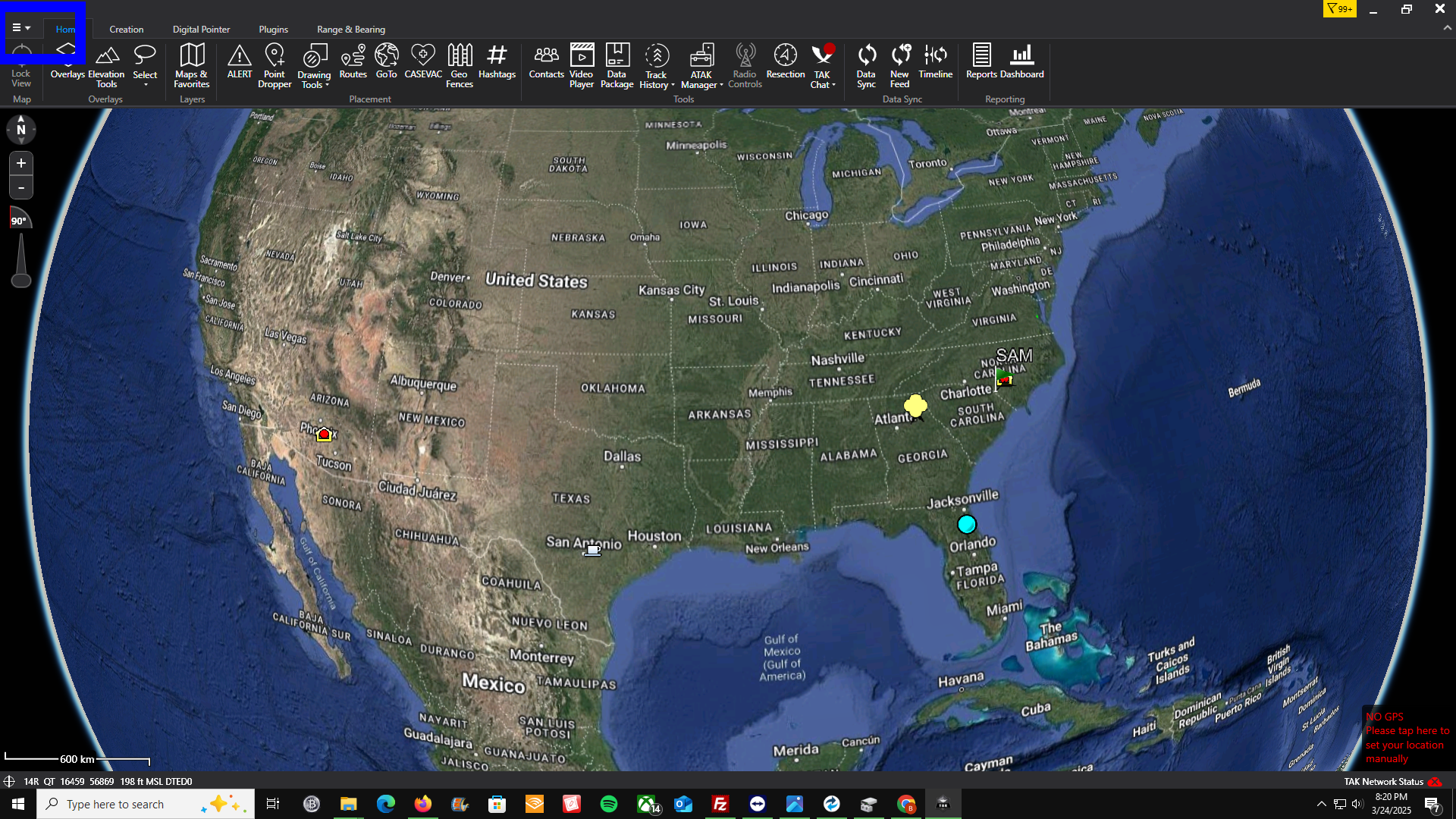Screen dimensions: 1456x819
Task: Collapse the ribbon with the chevron
Action: pos(1447,27)
